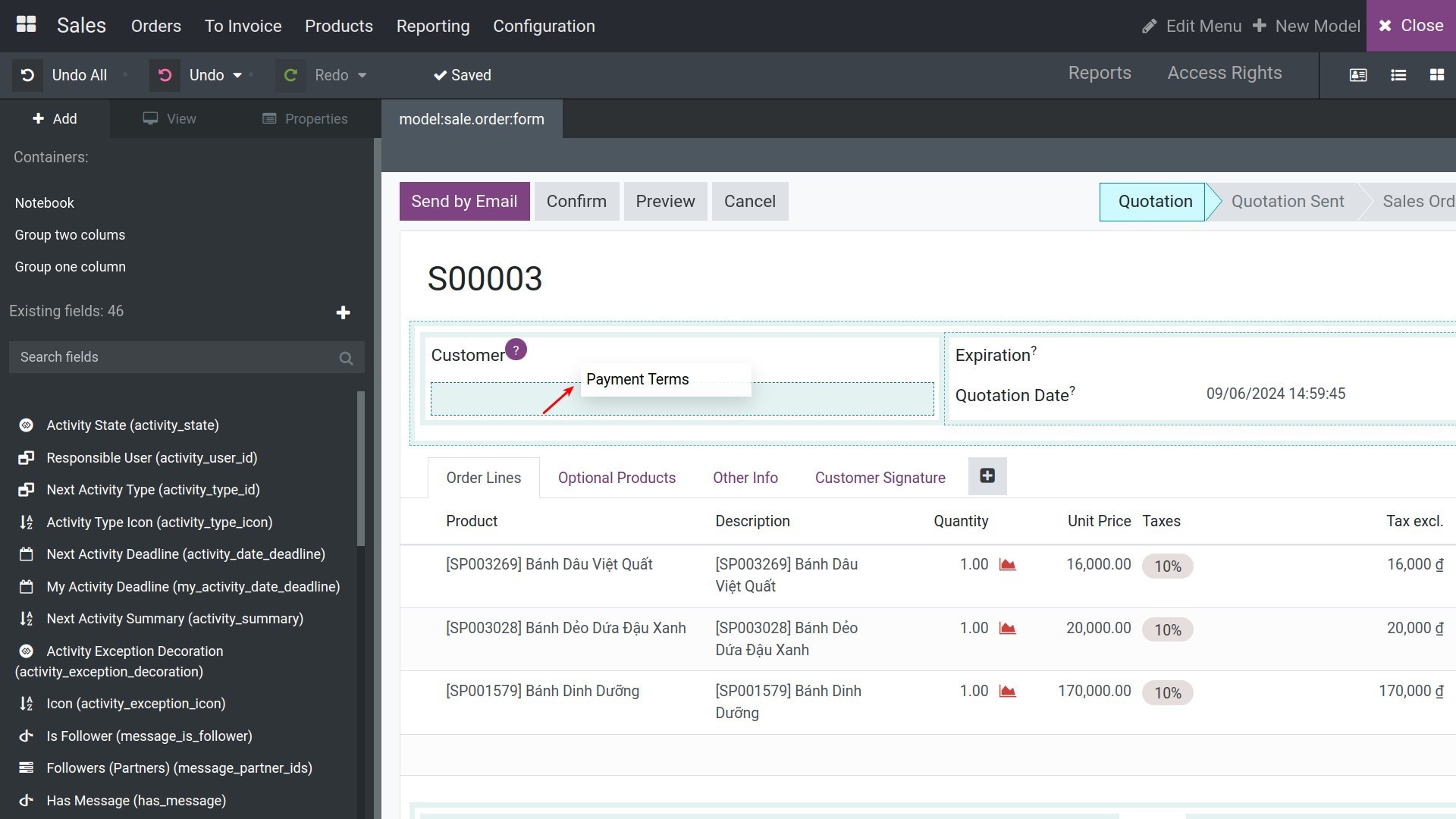The width and height of the screenshot is (1456, 819).
Task: Click the Preview button
Action: point(665,202)
